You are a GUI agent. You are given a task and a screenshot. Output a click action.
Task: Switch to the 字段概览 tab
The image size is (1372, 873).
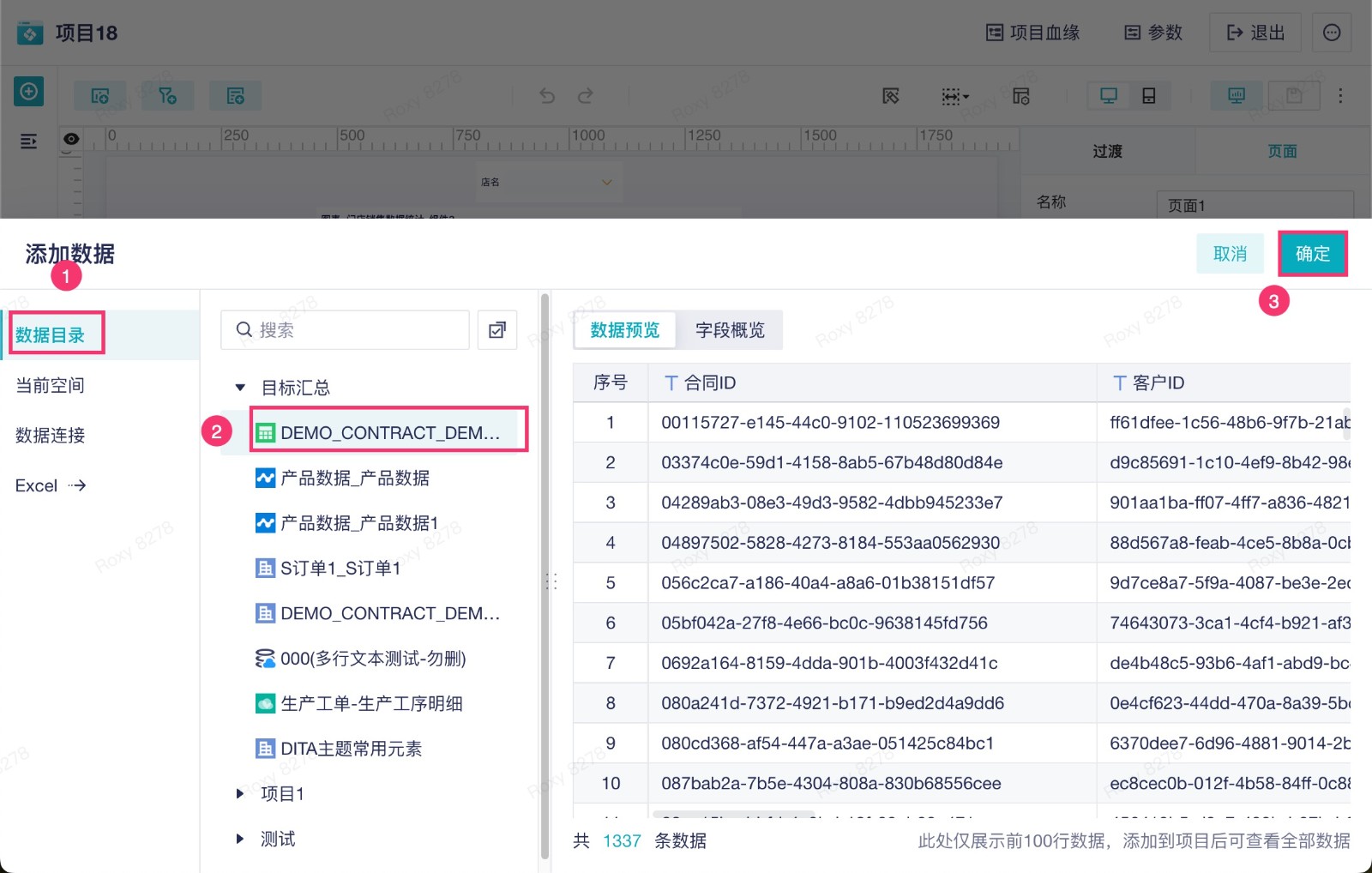(x=731, y=330)
